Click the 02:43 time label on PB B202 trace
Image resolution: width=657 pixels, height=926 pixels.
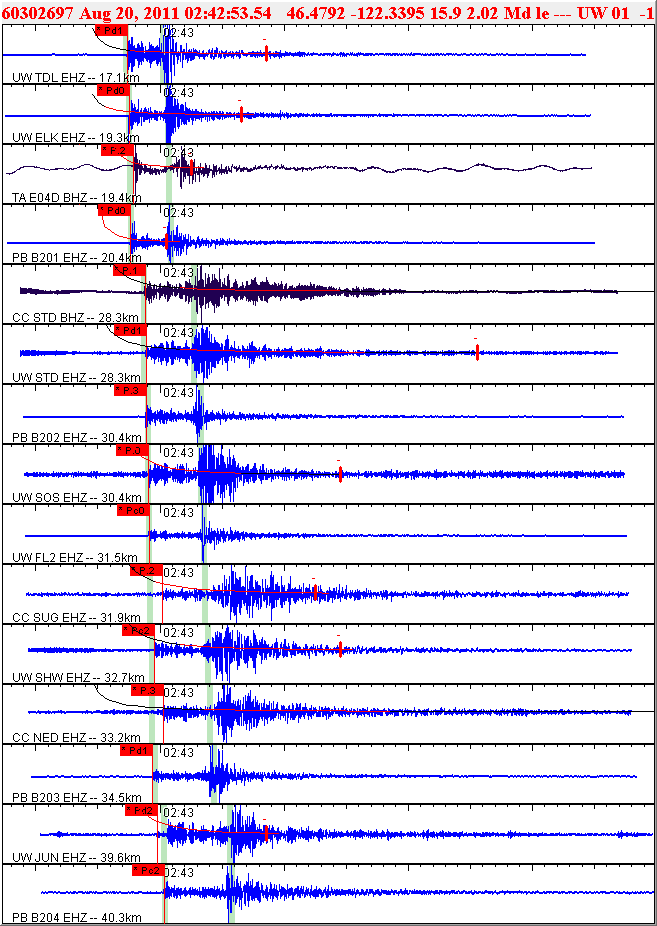pyautogui.click(x=178, y=393)
